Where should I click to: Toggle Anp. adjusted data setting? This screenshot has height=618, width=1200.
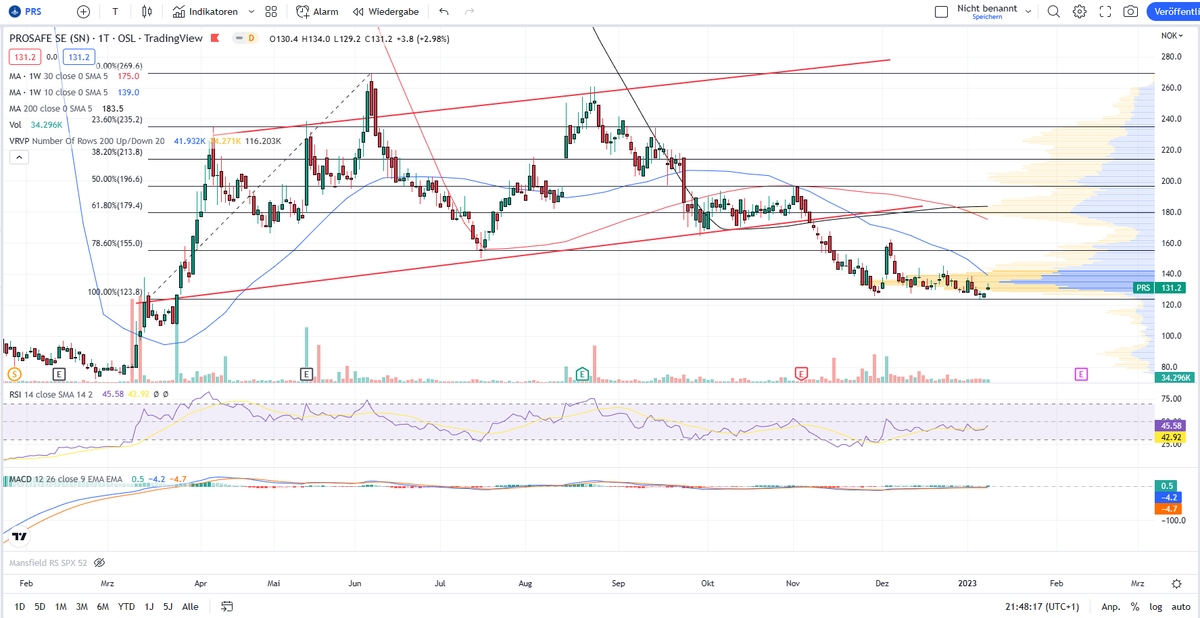coord(1111,606)
